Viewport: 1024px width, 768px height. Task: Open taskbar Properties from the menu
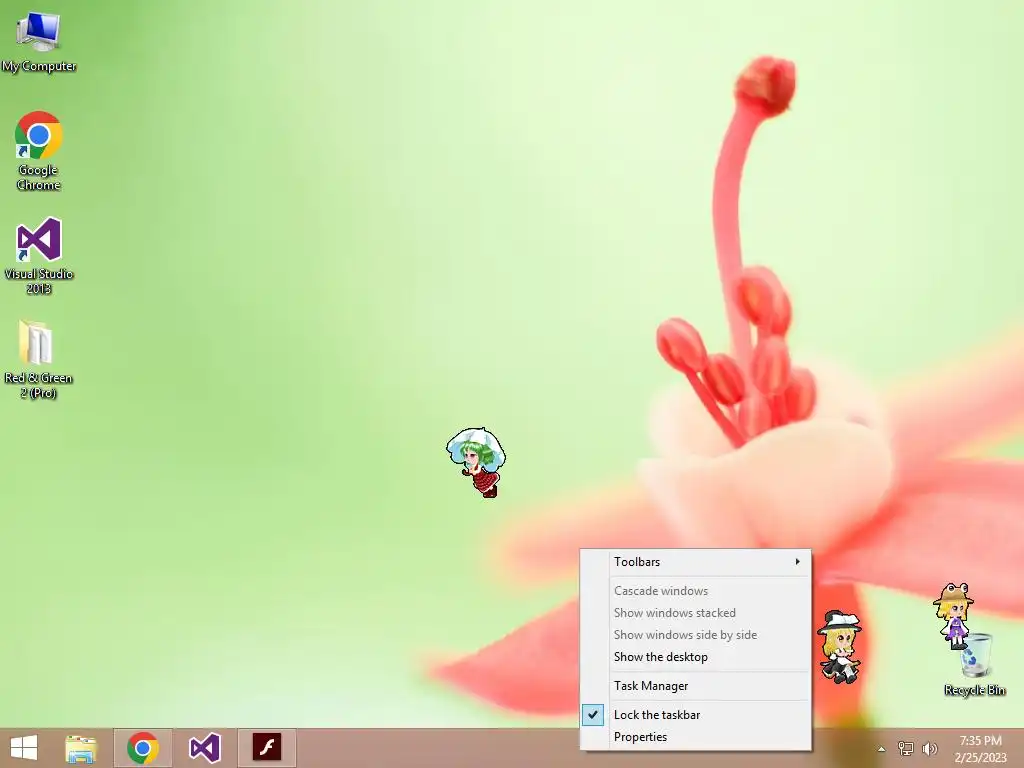(696, 737)
